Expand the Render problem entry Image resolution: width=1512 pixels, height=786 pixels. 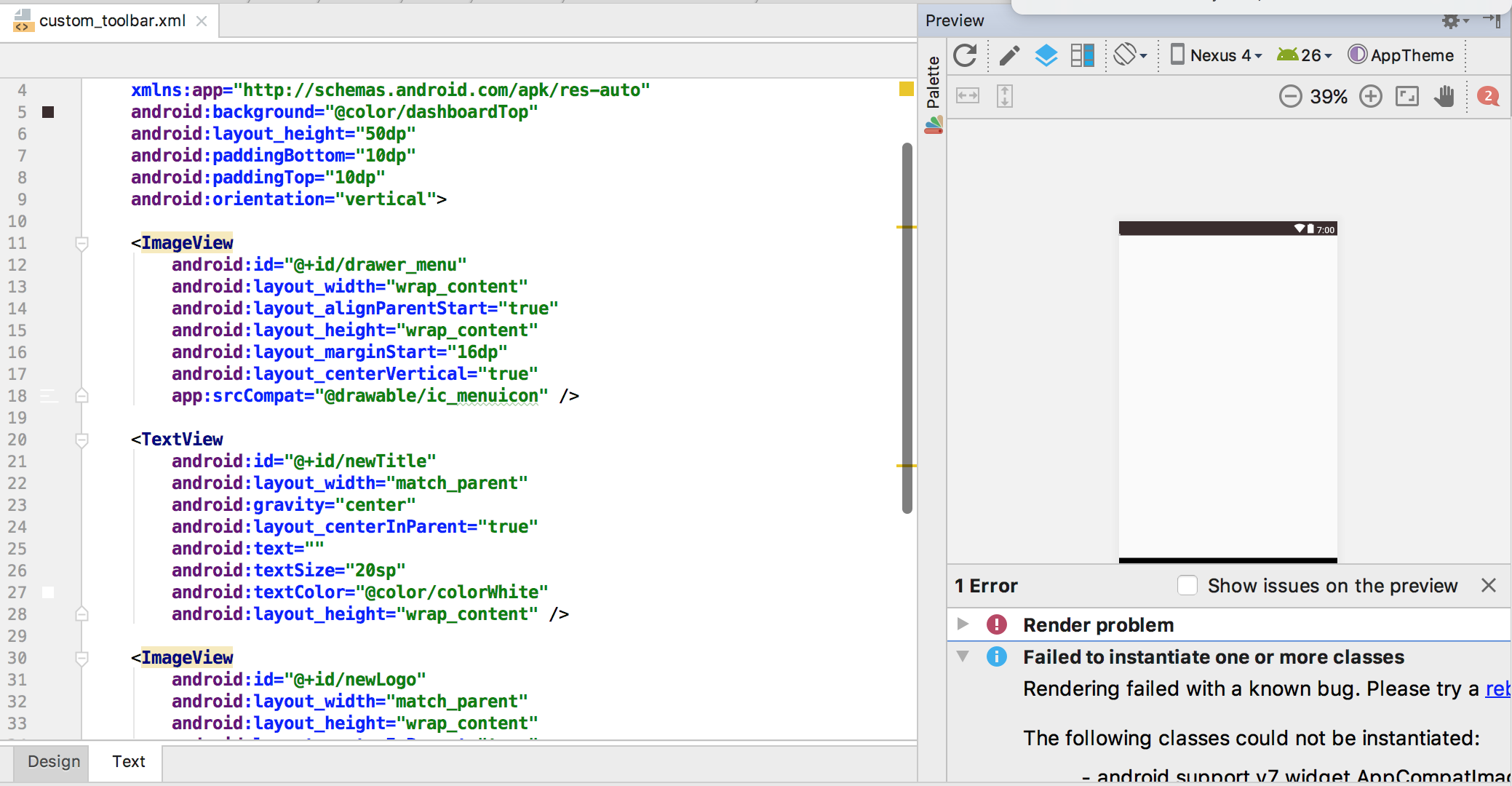tap(963, 624)
